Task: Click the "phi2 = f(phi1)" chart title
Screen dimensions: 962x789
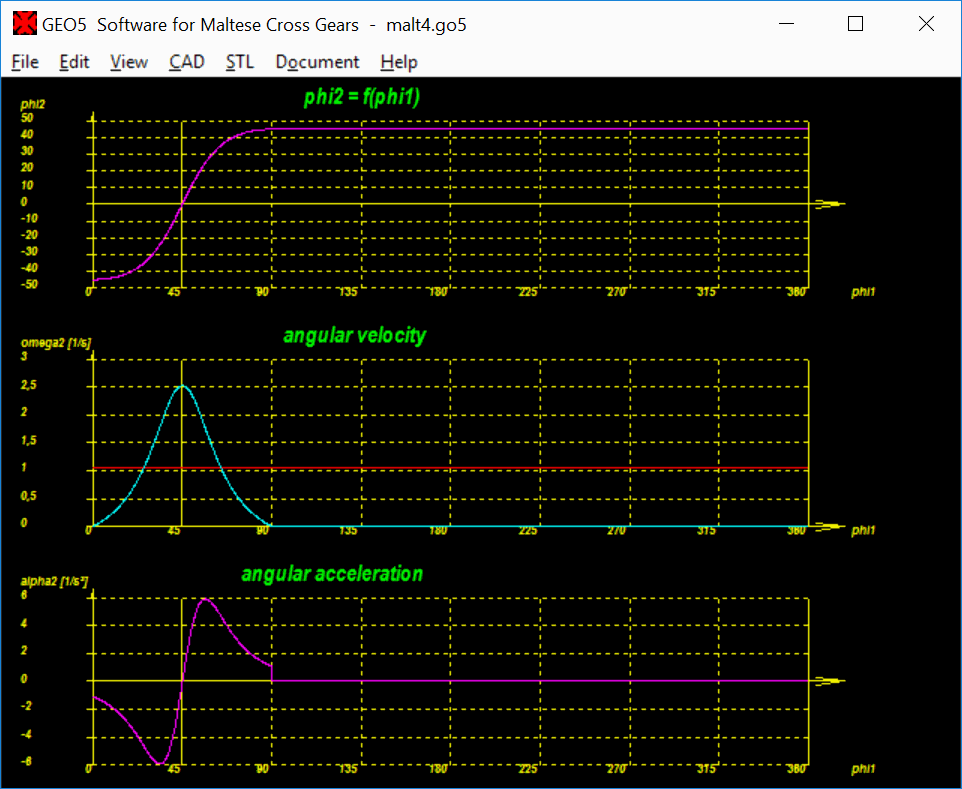Action: (x=362, y=97)
